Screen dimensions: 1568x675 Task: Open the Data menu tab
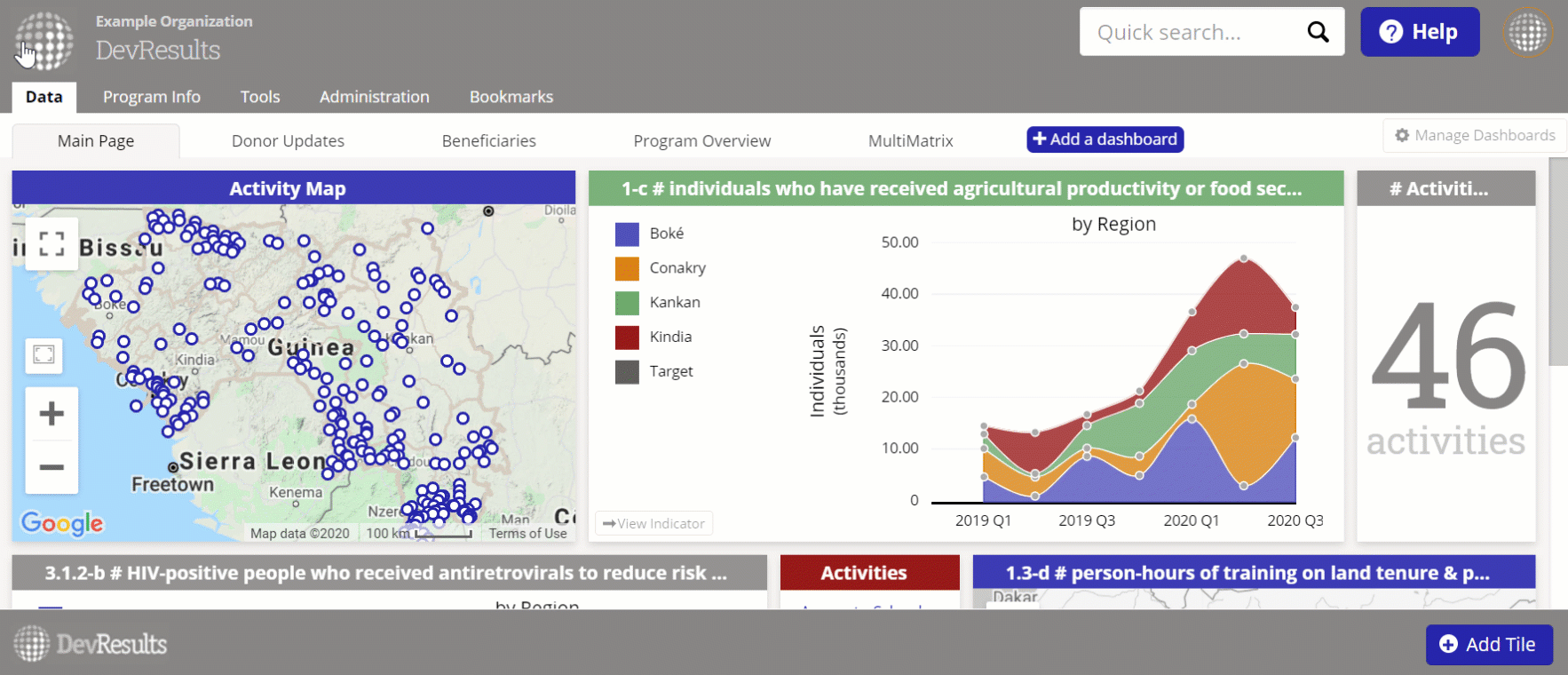tap(44, 97)
